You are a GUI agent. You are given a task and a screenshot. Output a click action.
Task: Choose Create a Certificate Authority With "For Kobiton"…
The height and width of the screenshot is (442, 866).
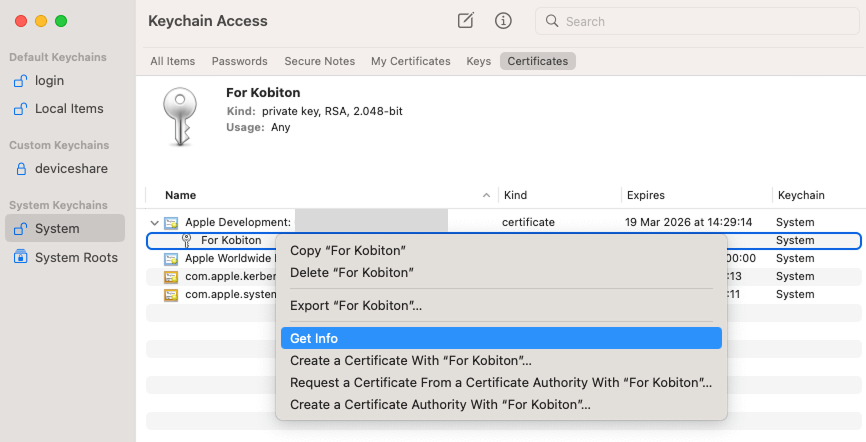coord(501,404)
